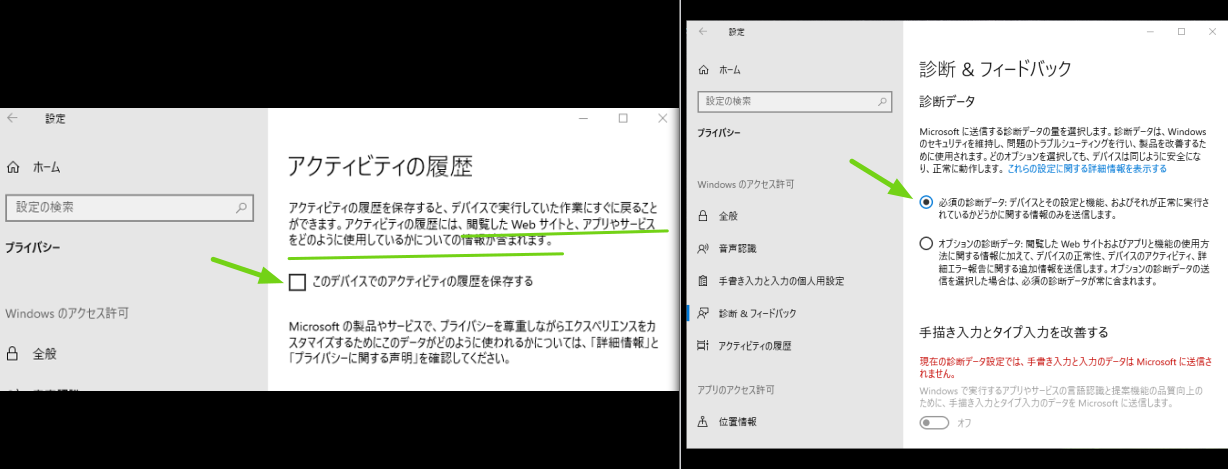Check このデバイスでのアクティビティの履歴を保存する
Viewport: 1228px width, 469px height.
point(297,282)
